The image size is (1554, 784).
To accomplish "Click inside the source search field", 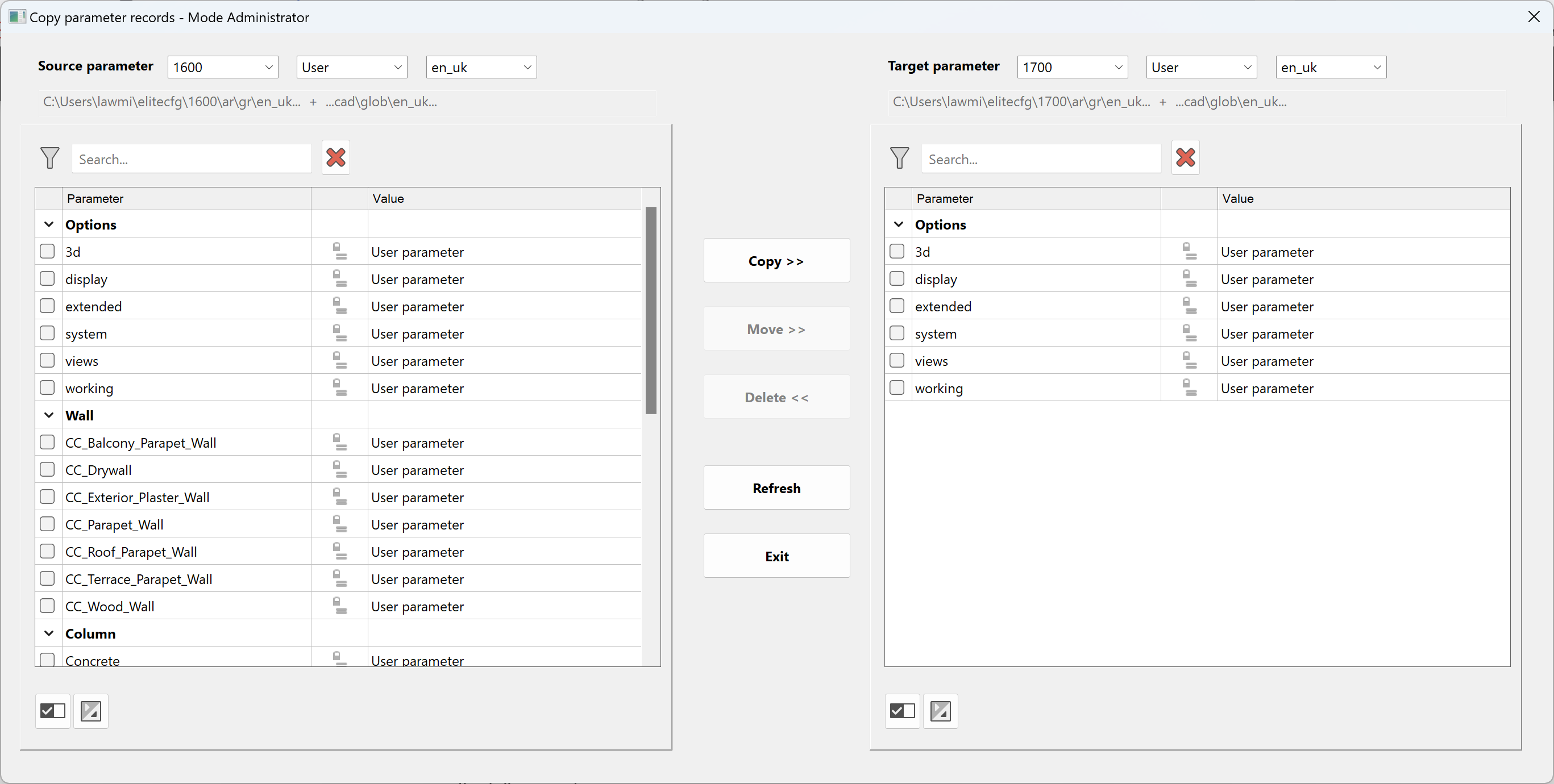I will (x=190, y=159).
